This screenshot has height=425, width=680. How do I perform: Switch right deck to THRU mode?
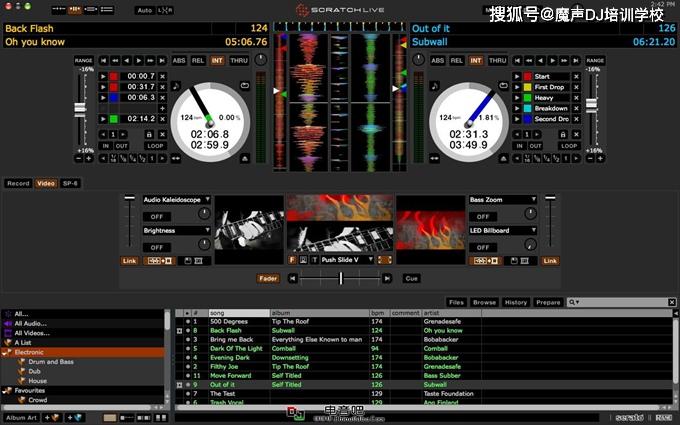(497, 60)
